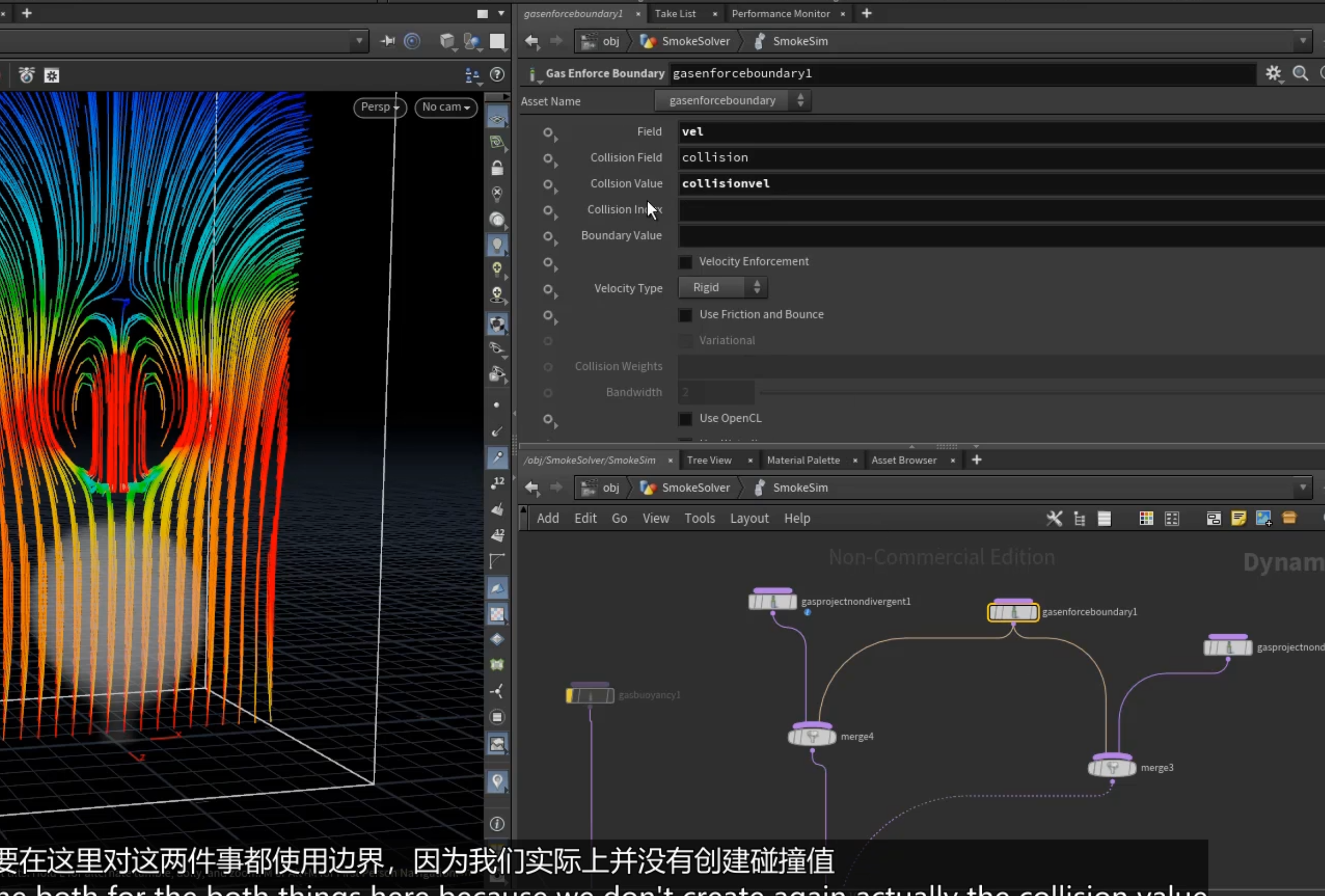Click the network editor wrench icon
The height and width of the screenshot is (896, 1325).
tap(1054, 518)
